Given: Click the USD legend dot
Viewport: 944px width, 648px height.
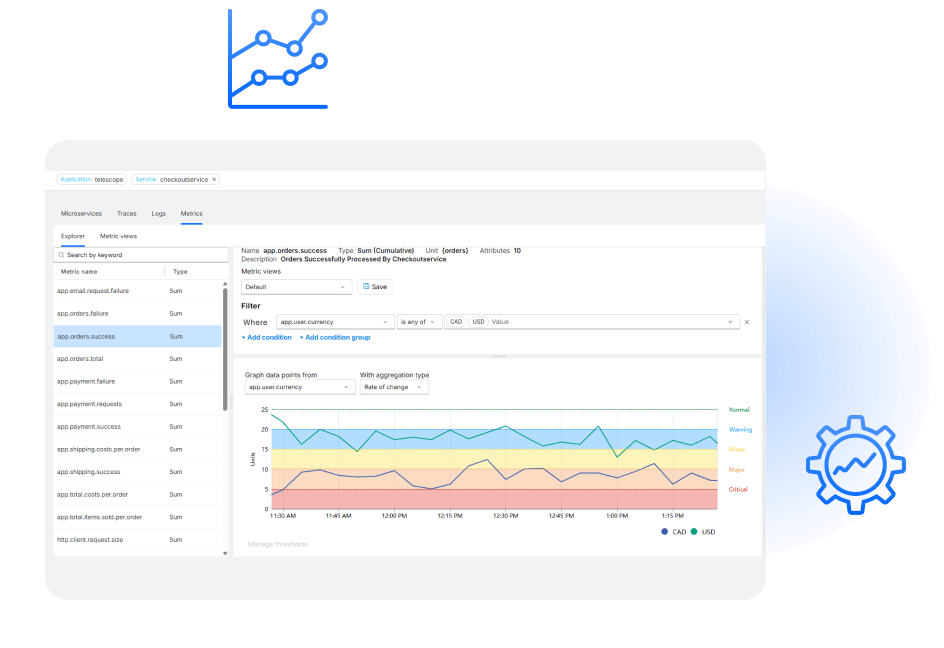Looking at the screenshot, I should (694, 532).
